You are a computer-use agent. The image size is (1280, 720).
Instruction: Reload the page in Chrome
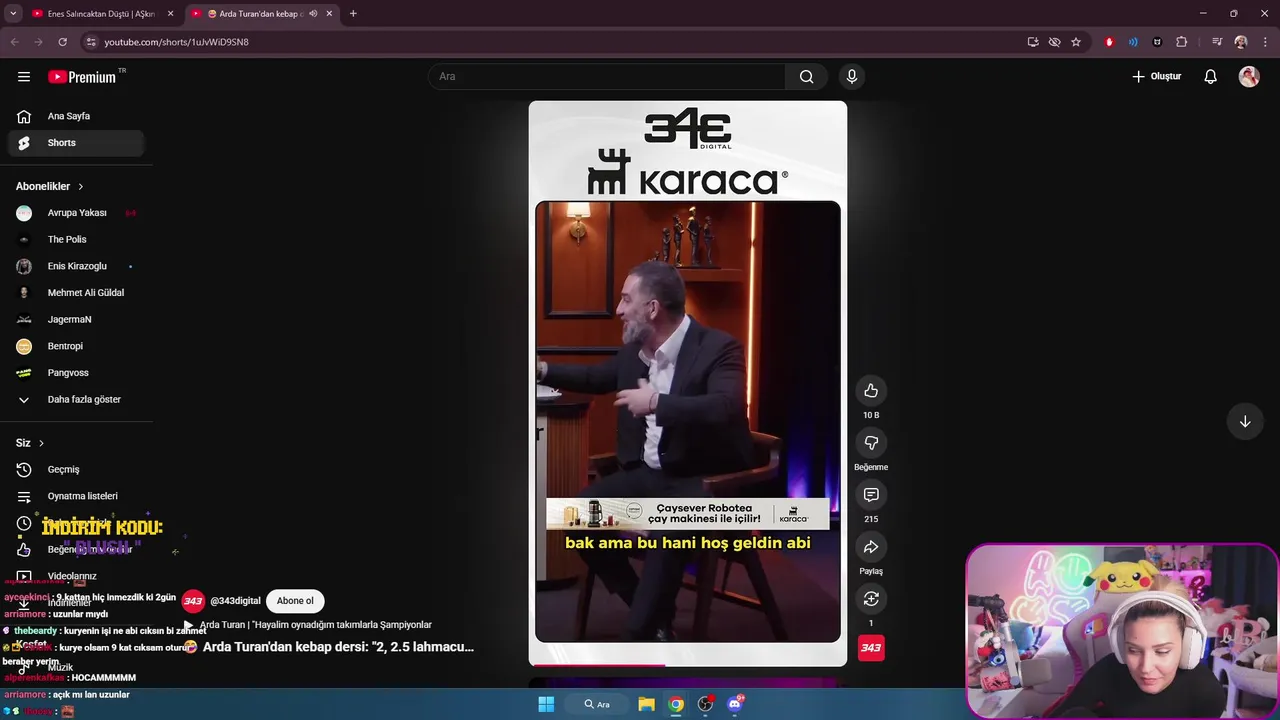tap(62, 42)
